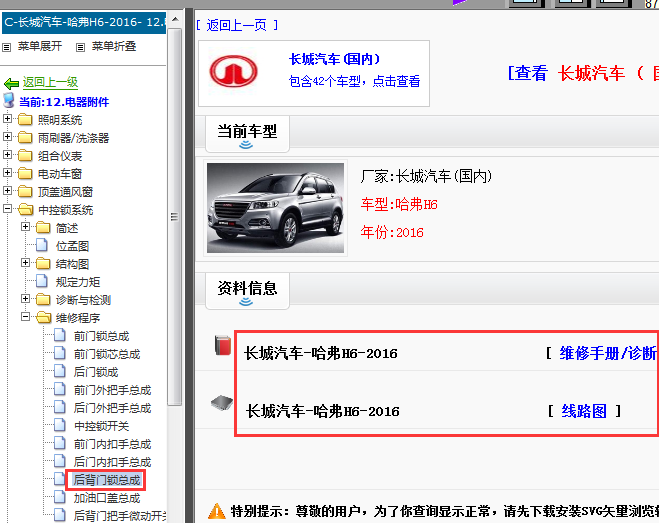Expand the 诊断与检测 subfolder
This screenshot has height=523, width=659.
25,299
